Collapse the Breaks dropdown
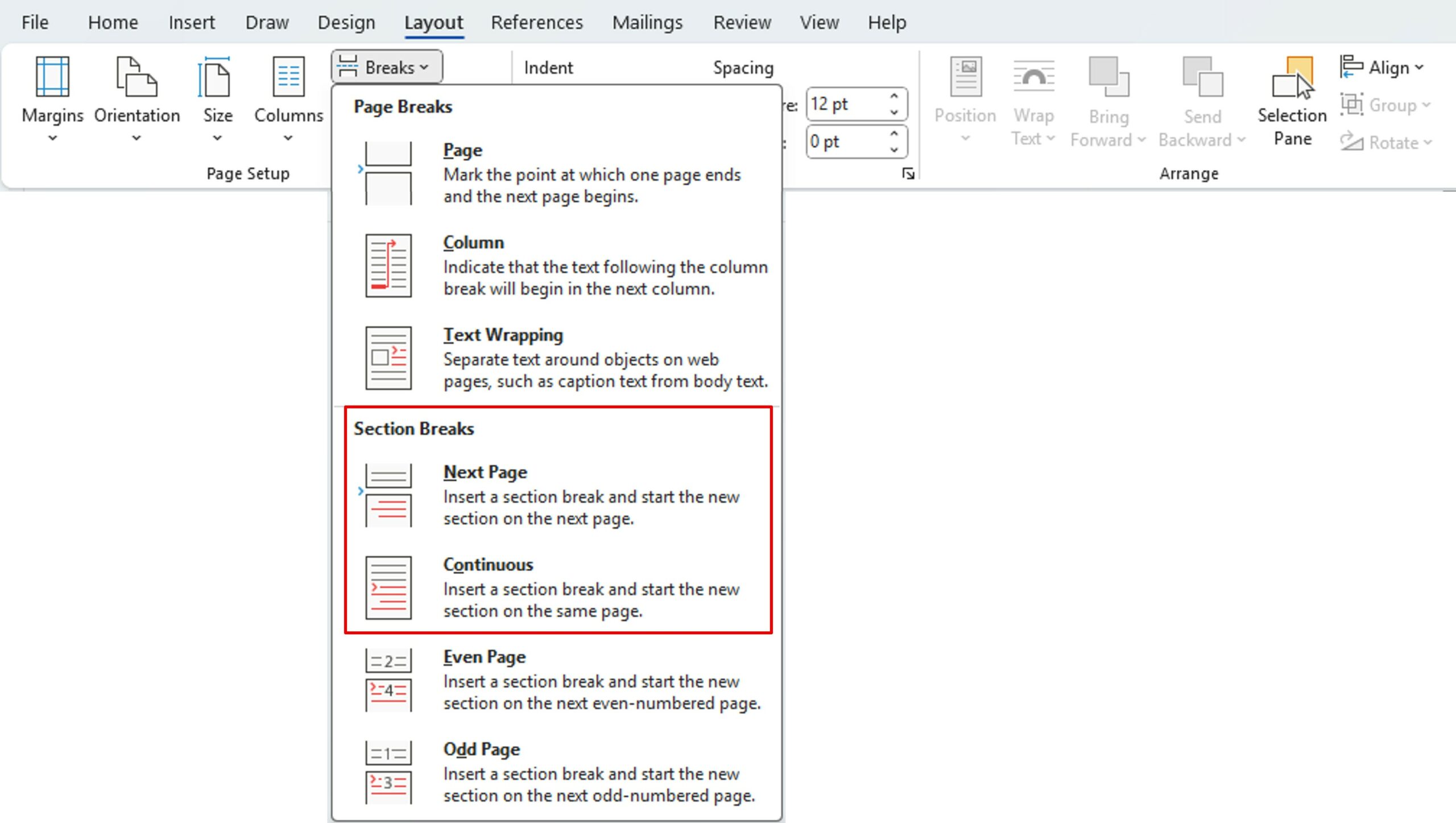1456x823 pixels. [387, 67]
